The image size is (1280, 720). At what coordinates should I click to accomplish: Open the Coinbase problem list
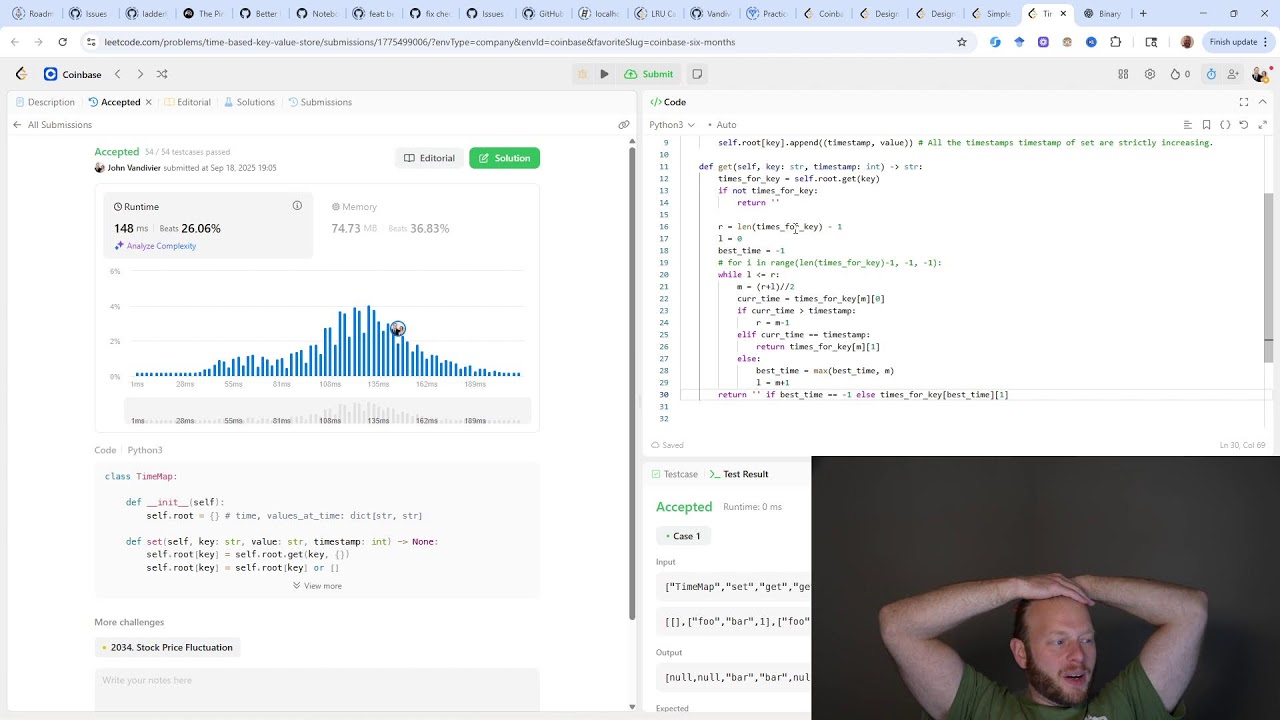(73, 74)
